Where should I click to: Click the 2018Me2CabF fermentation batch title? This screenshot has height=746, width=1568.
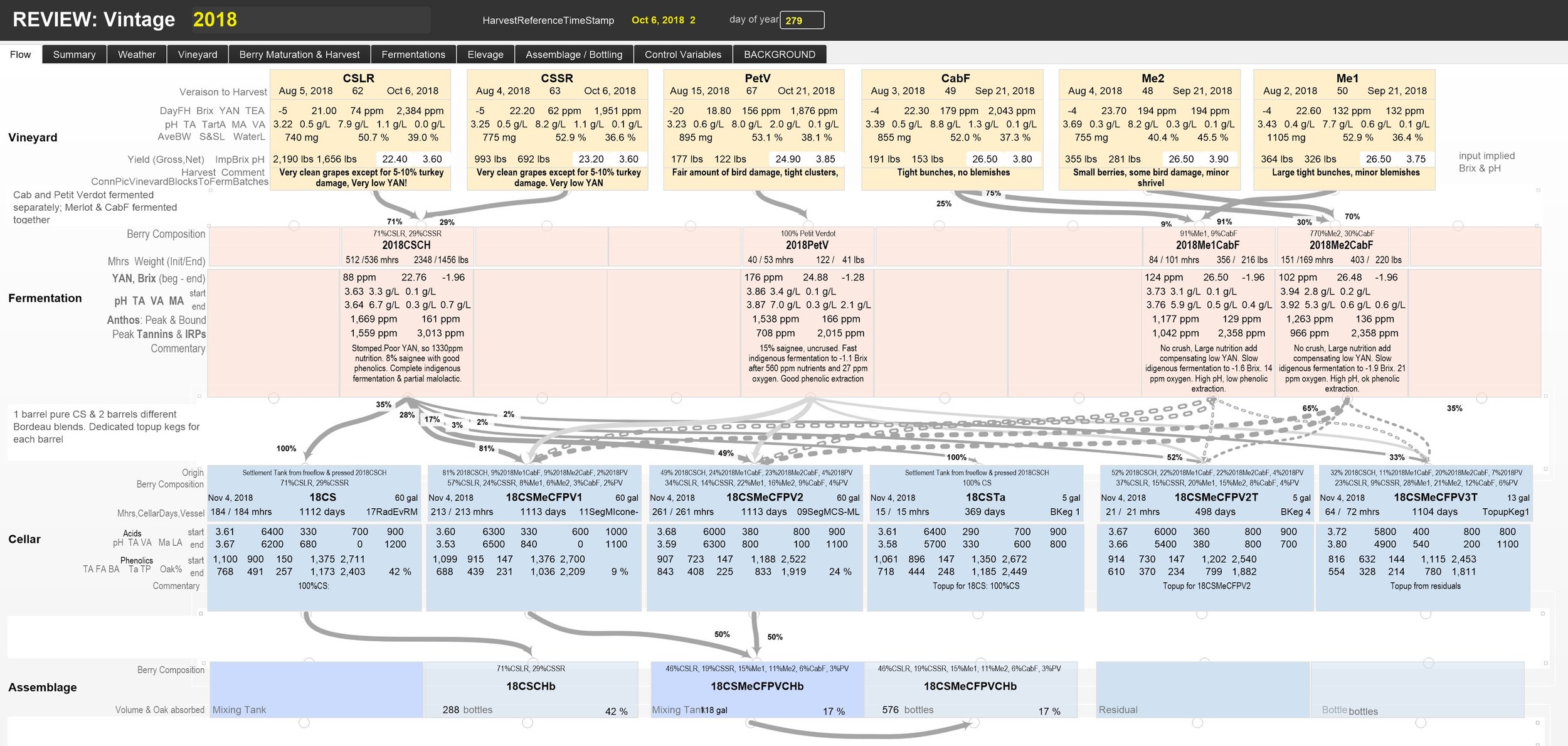click(1341, 245)
